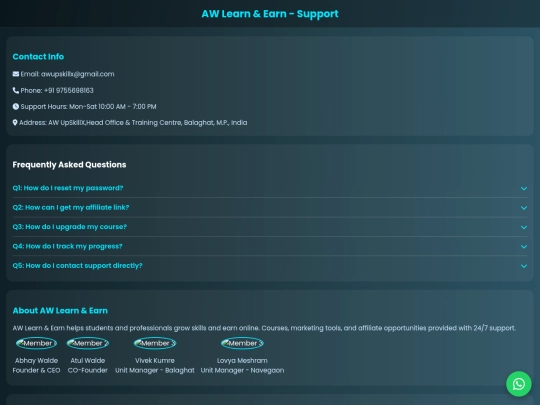Expand chevron for Q1 reset password
The image size is (540, 405).
click(x=524, y=188)
